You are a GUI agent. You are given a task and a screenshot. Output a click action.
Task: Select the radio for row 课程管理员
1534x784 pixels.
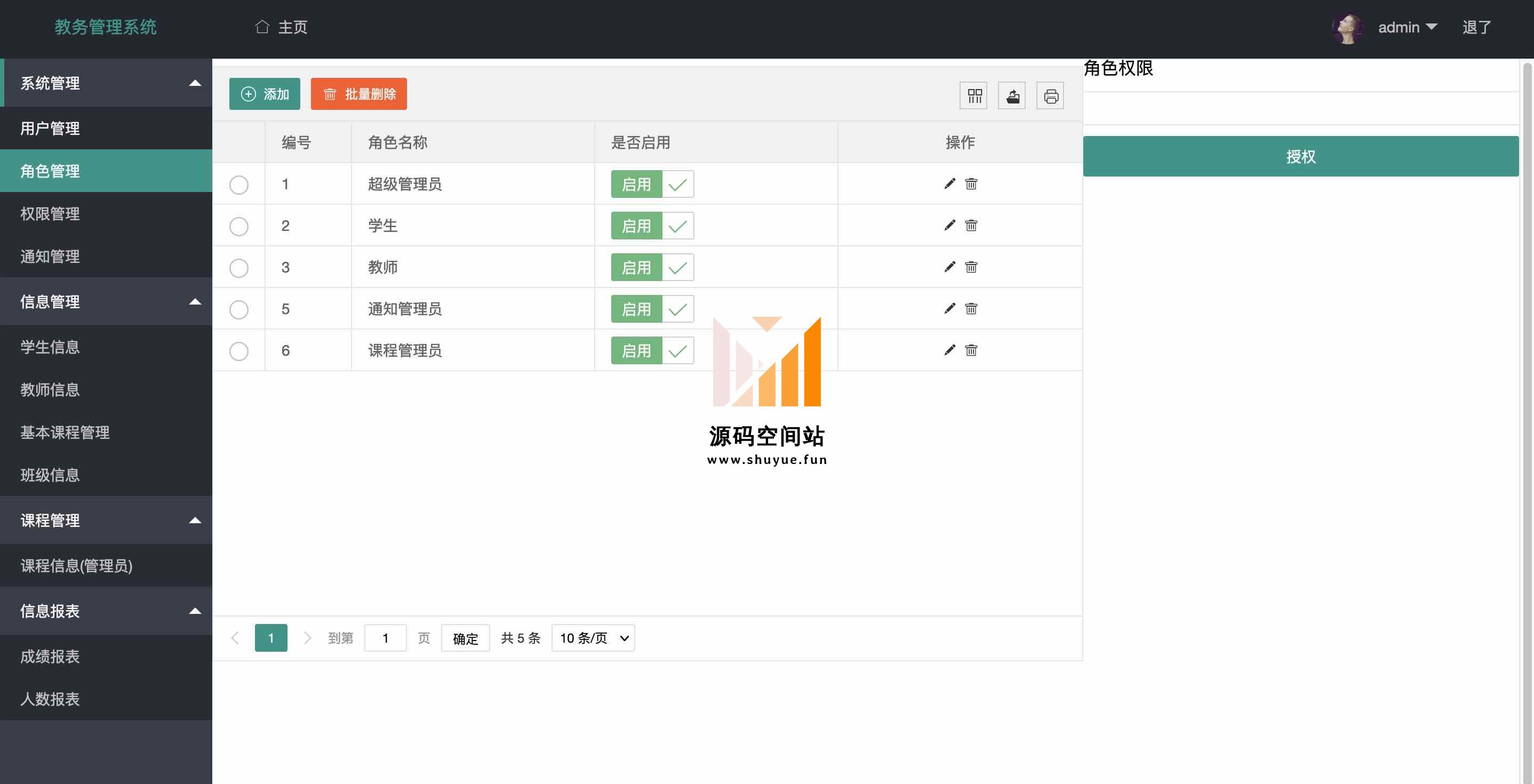pos(239,351)
